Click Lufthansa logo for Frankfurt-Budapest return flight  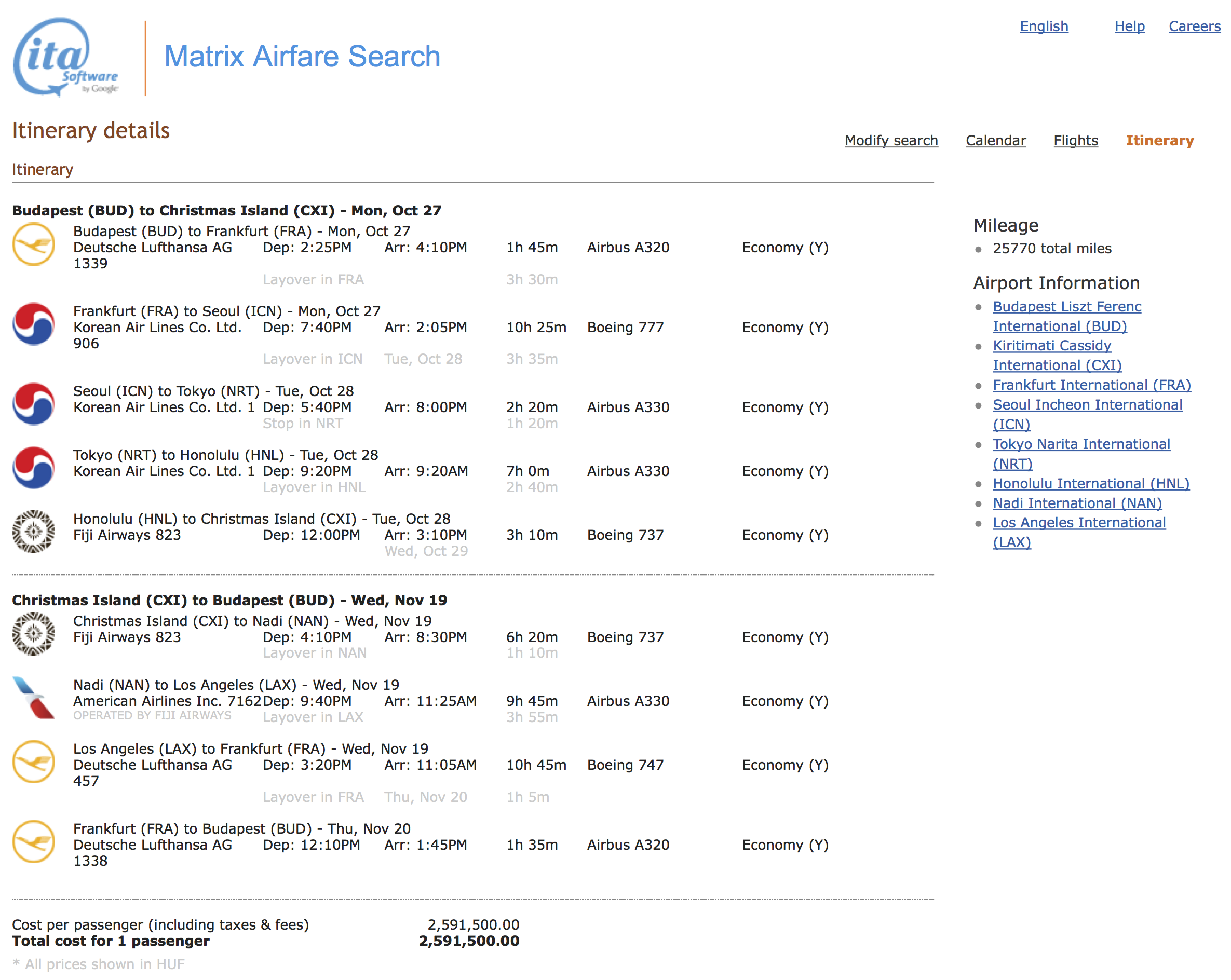(x=34, y=841)
